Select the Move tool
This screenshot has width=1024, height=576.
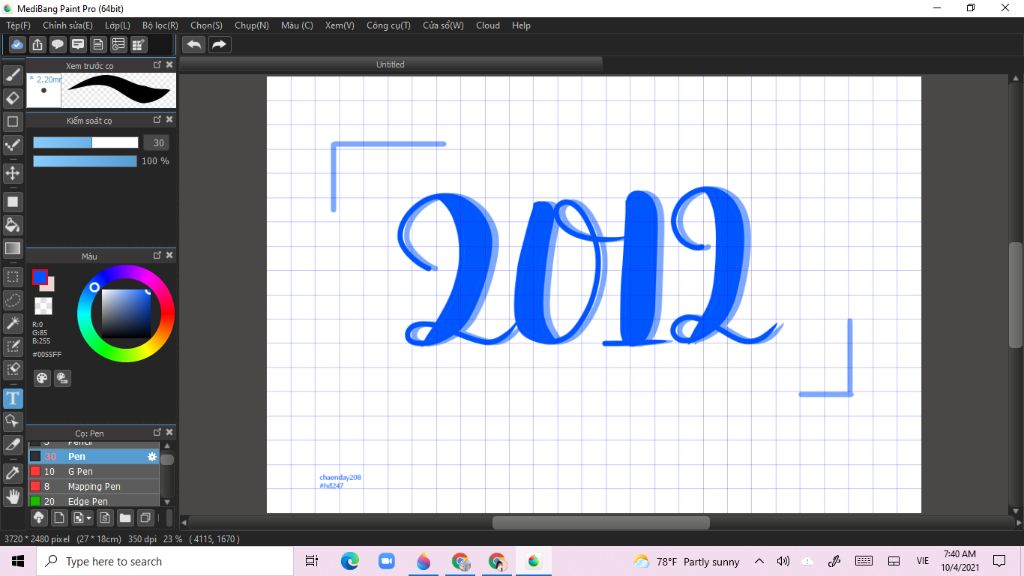(x=12, y=173)
